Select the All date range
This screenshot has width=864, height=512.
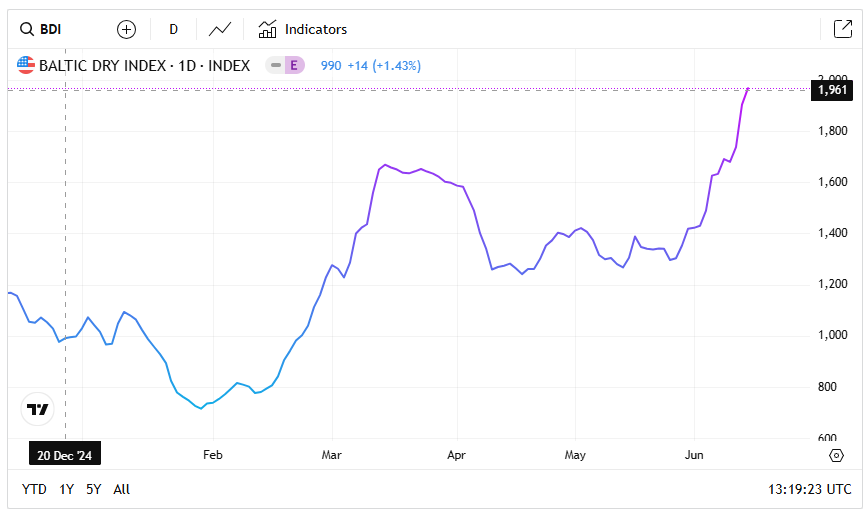point(121,489)
